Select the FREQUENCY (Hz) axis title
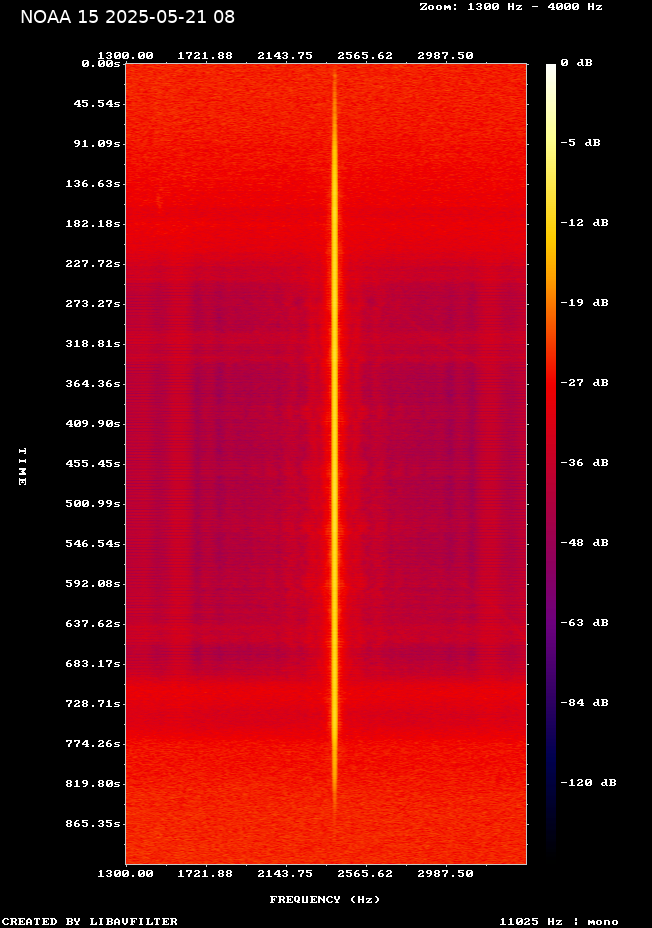 [x=325, y=900]
